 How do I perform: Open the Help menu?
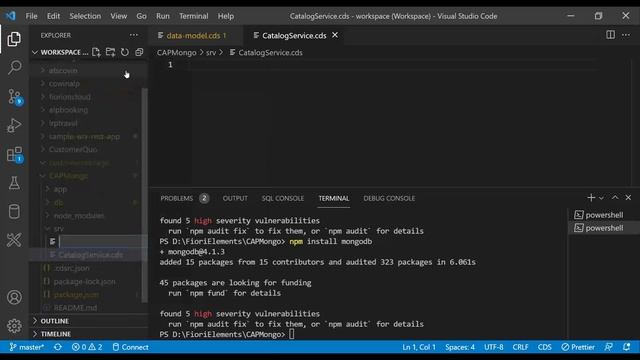coord(226,16)
